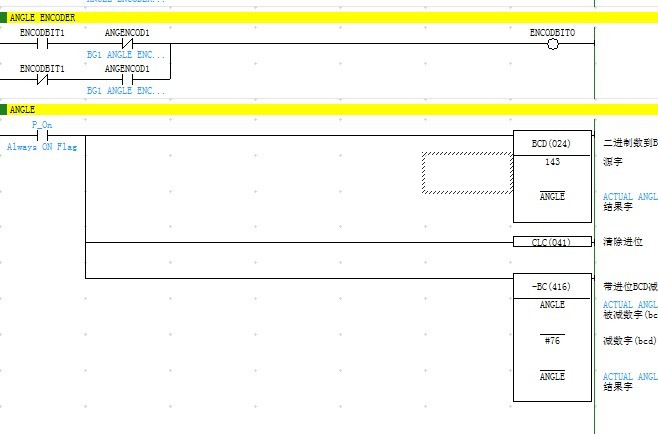This screenshot has height=434, width=658.
Task: Select the CLC(041) clear carry instruction
Action: click(x=552, y=242)
